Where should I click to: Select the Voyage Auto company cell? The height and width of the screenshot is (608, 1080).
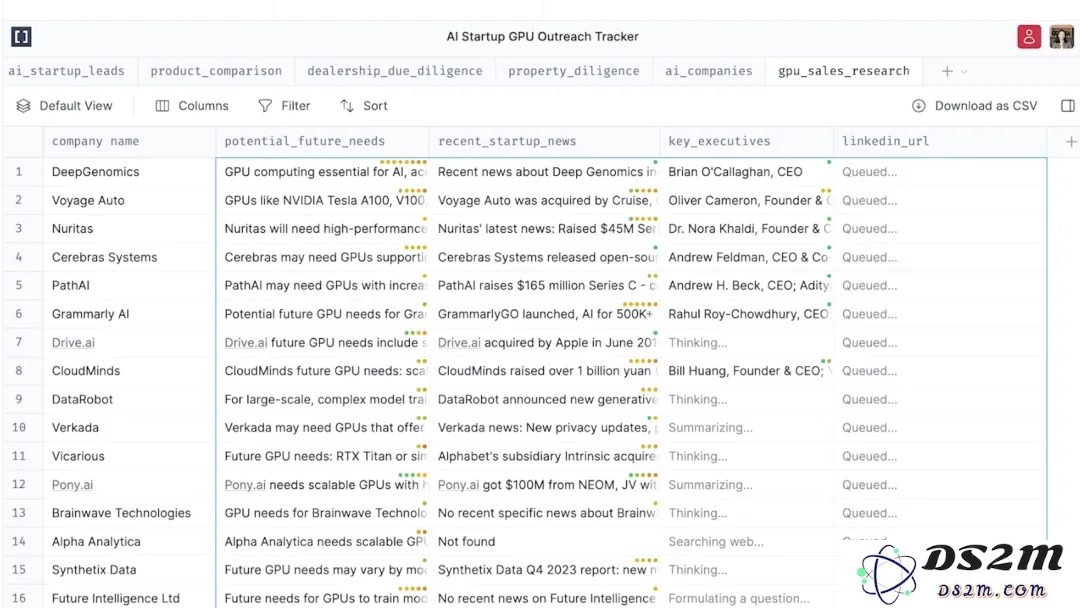point(129,200)
